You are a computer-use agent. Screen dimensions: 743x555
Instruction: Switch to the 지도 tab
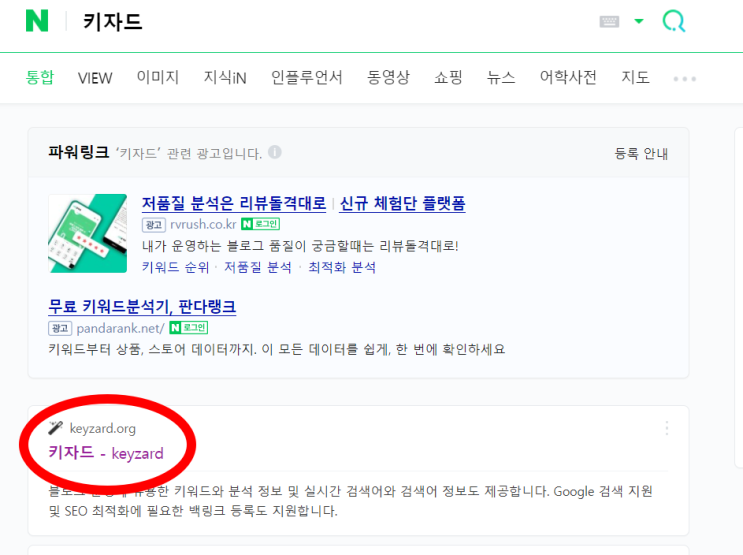[635, 77]
